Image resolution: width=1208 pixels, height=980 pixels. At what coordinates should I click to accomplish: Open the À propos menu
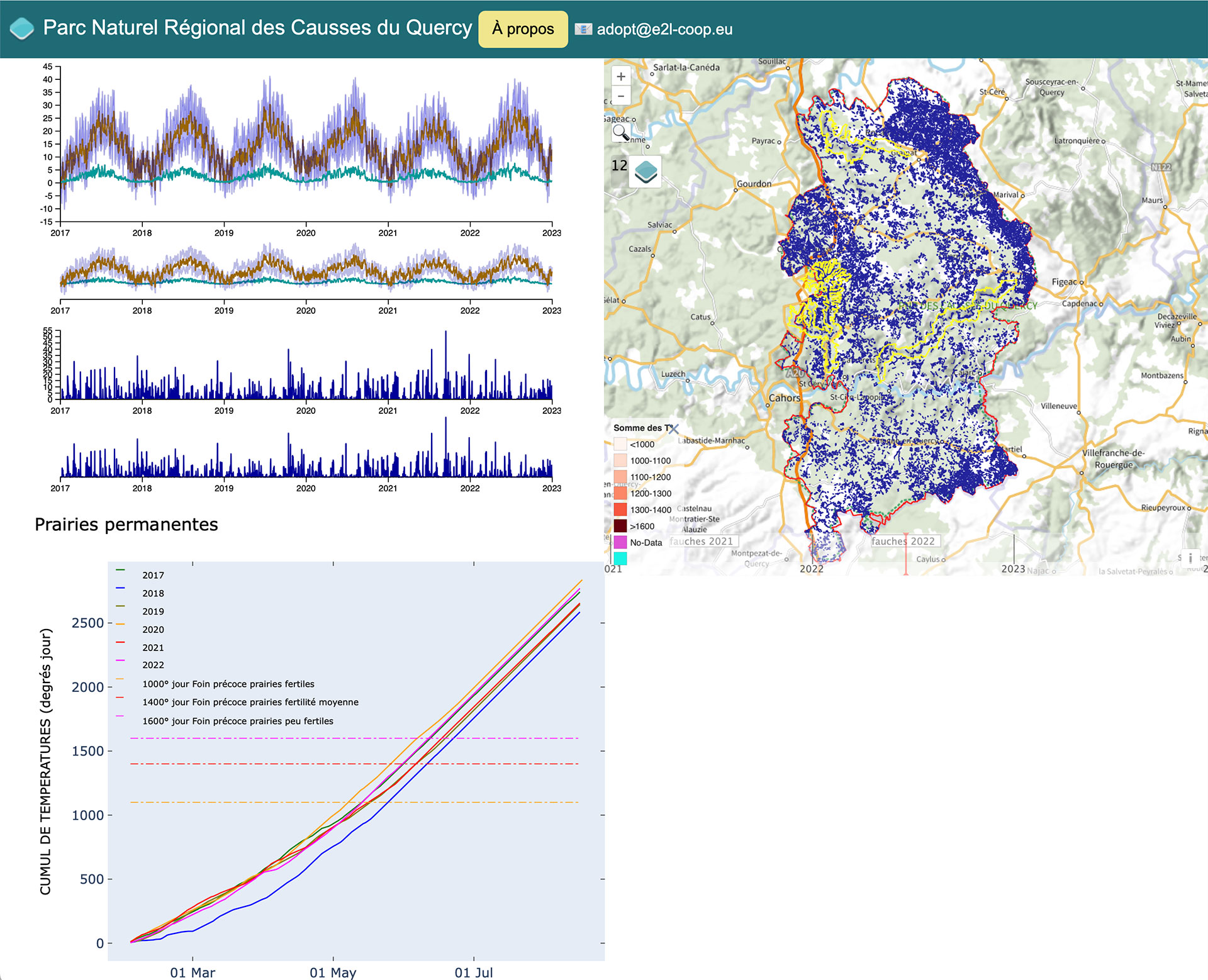(x=523, y=29)
